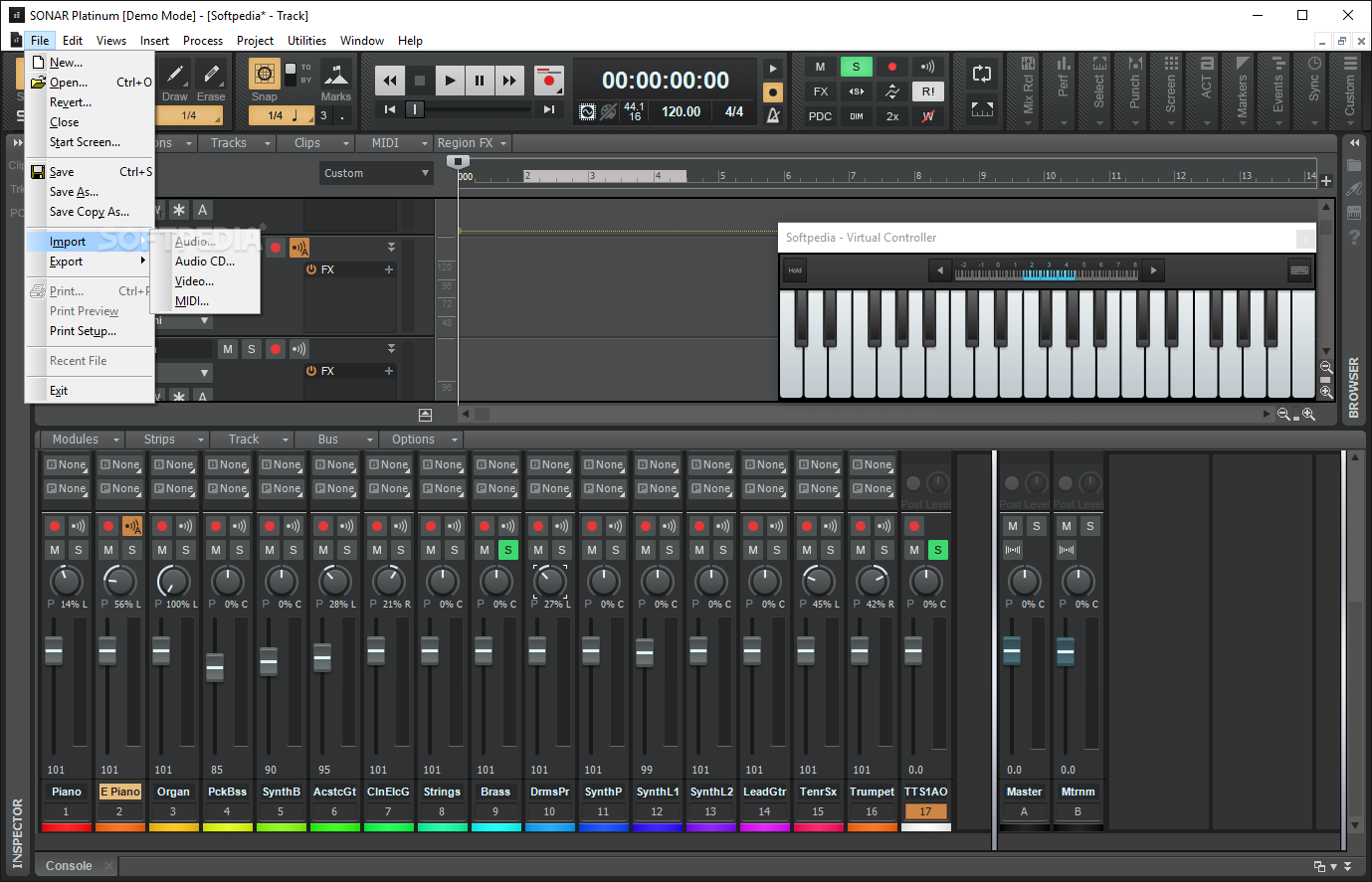The width and height of the screenshot is (1372, 882).
Task: Click the virtual controller keyboard icon
Action: 1298,270
